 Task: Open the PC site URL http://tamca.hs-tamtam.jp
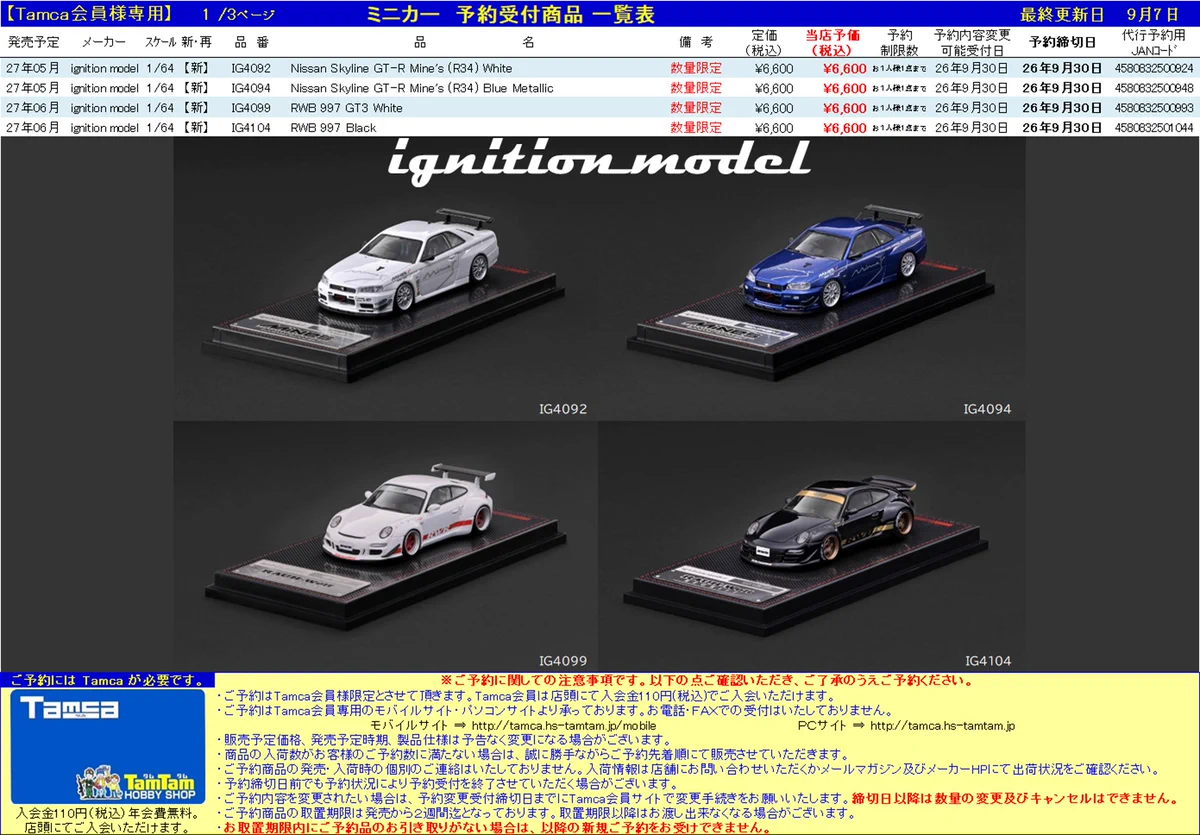pos(942,725)
